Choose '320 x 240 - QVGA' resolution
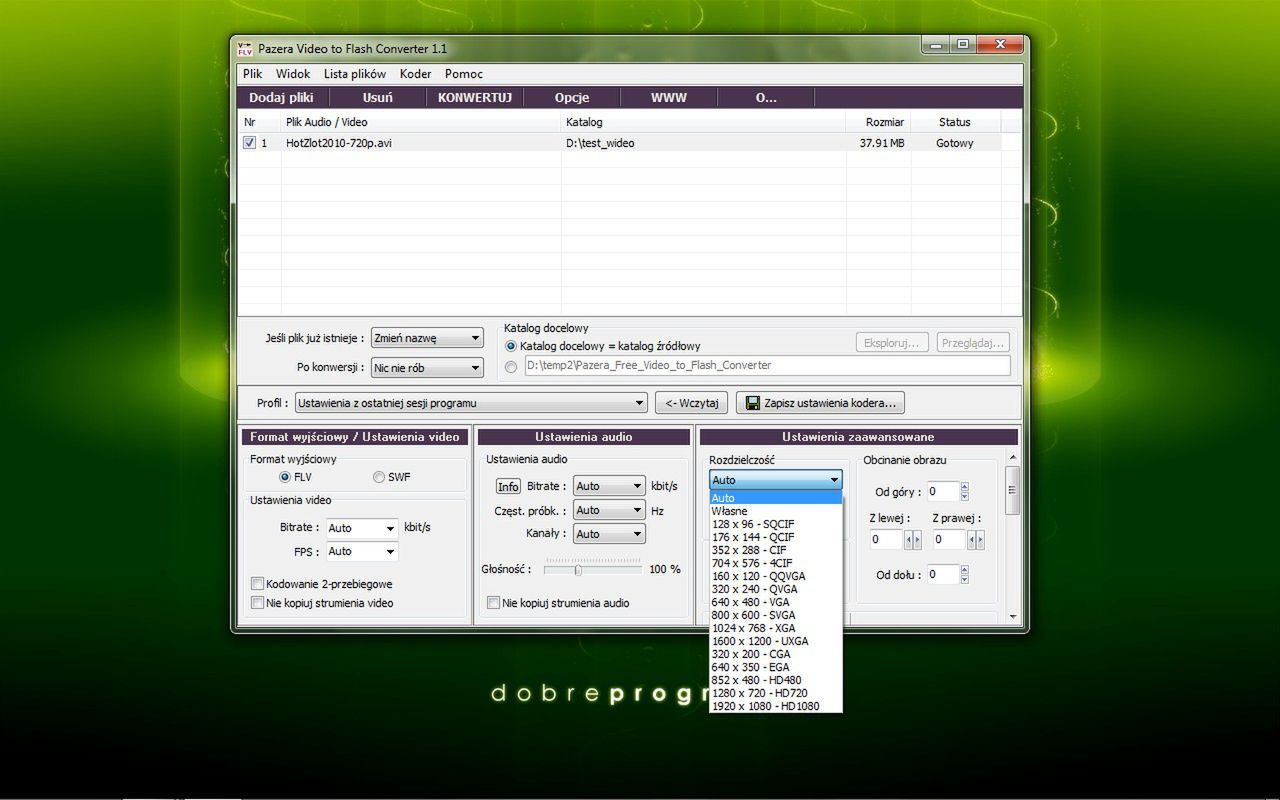 tap(776, 589)
